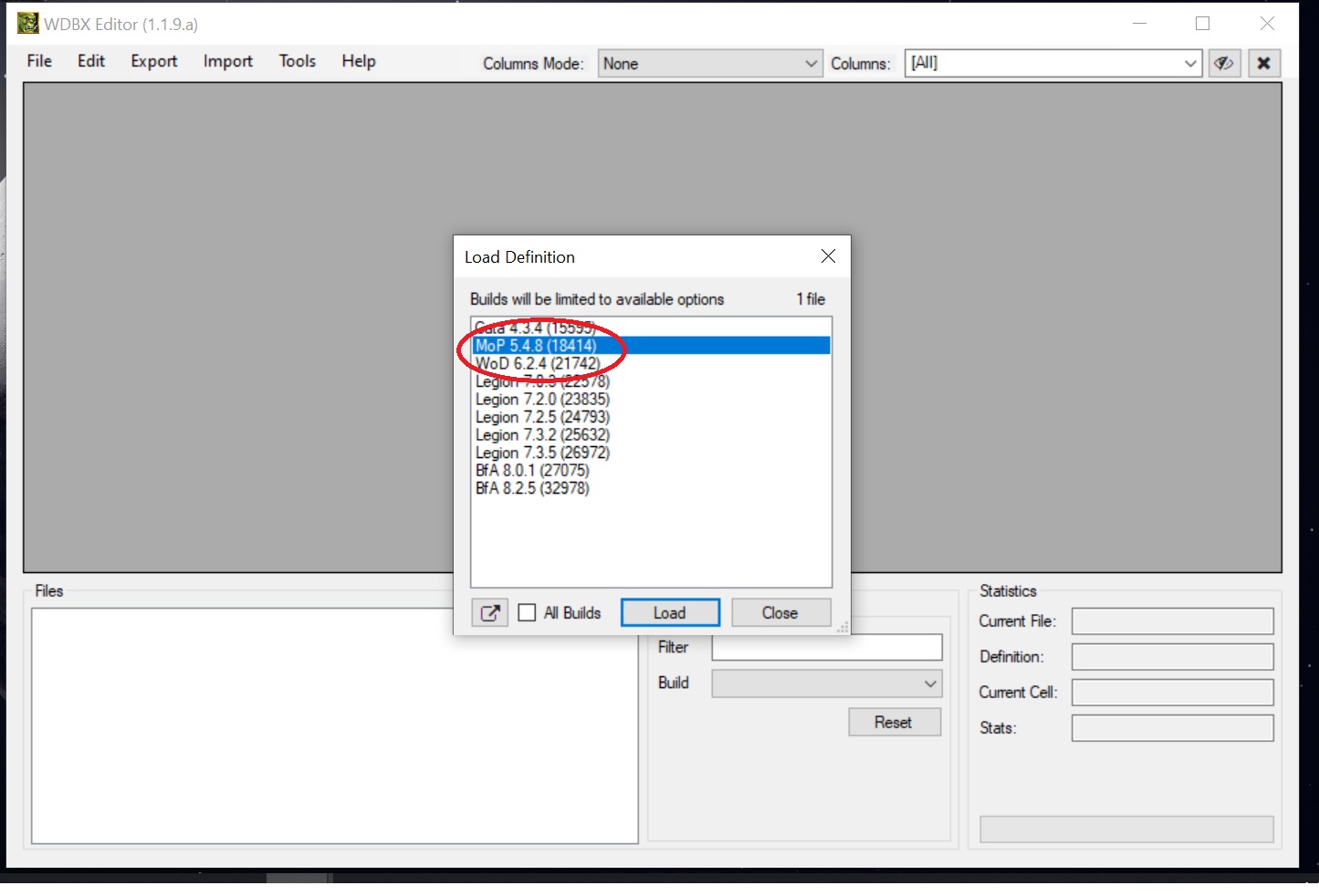Open the Import menu

(228, 61)
